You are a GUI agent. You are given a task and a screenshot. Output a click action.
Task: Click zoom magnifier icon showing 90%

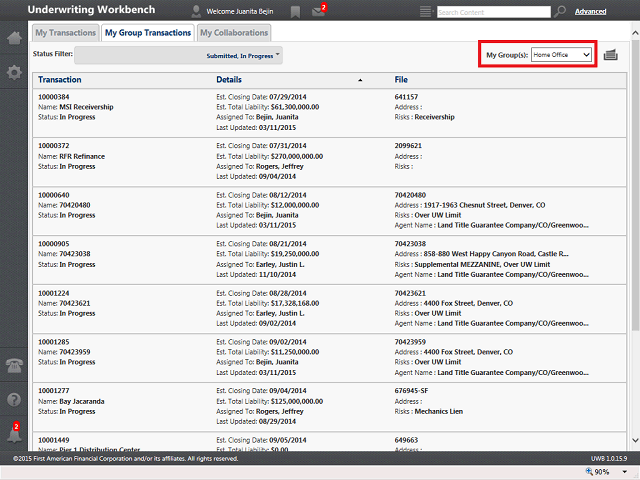coord(589,471)
